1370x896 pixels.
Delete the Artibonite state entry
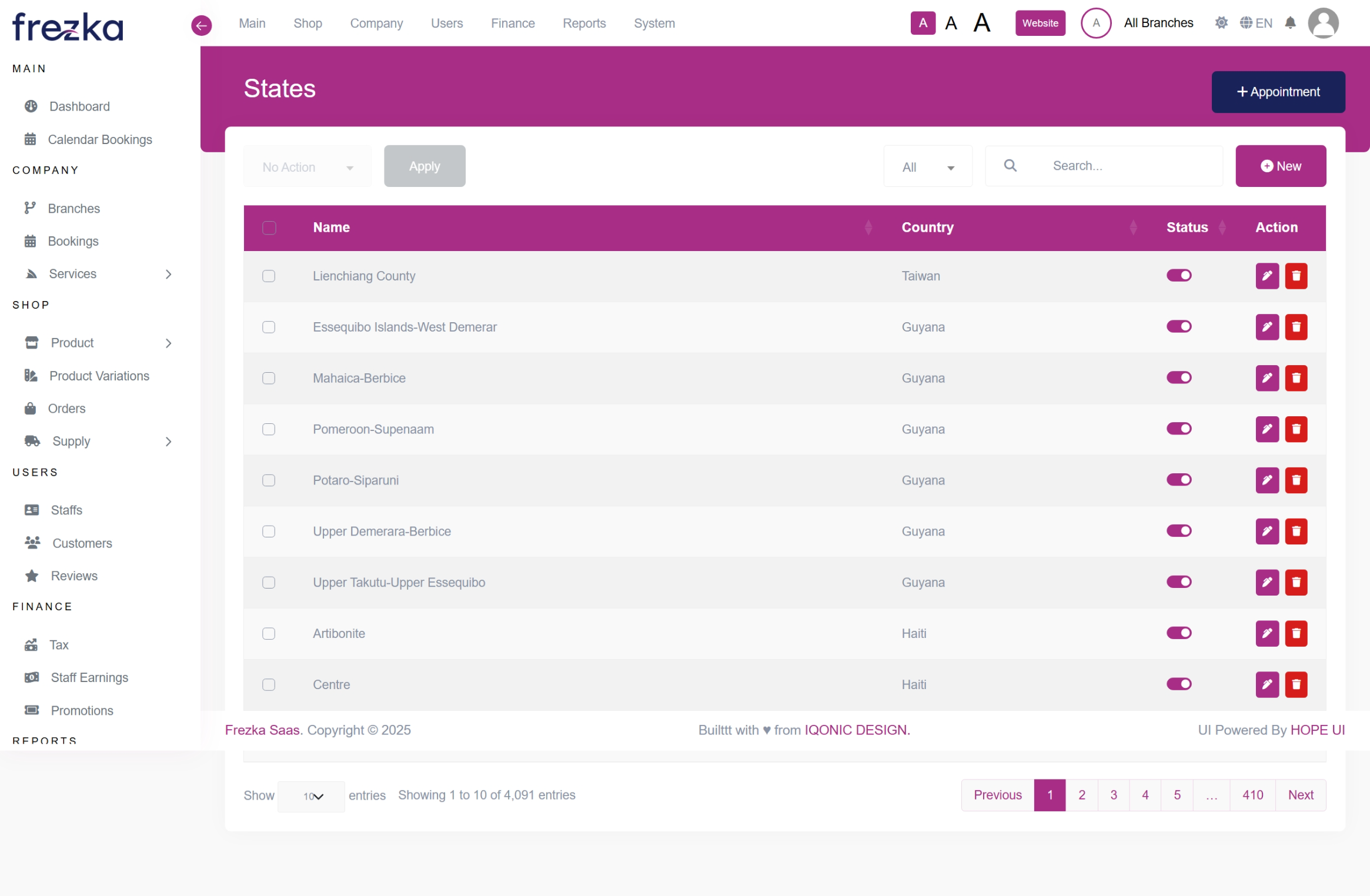(x=1295, y=633)
